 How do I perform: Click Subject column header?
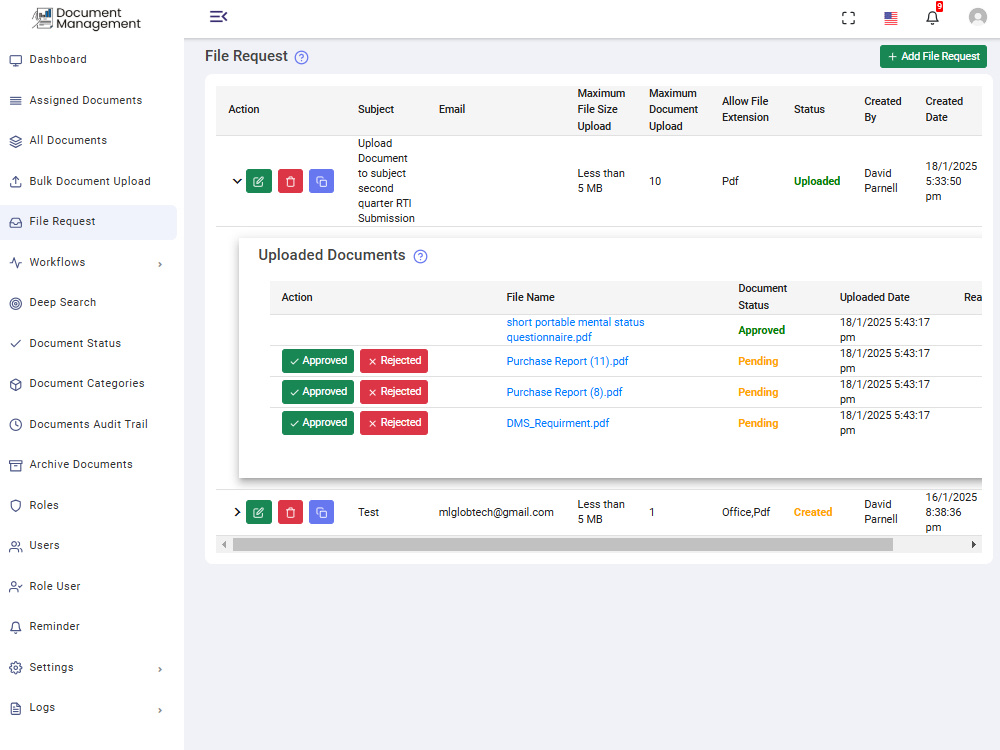(376, 109)
